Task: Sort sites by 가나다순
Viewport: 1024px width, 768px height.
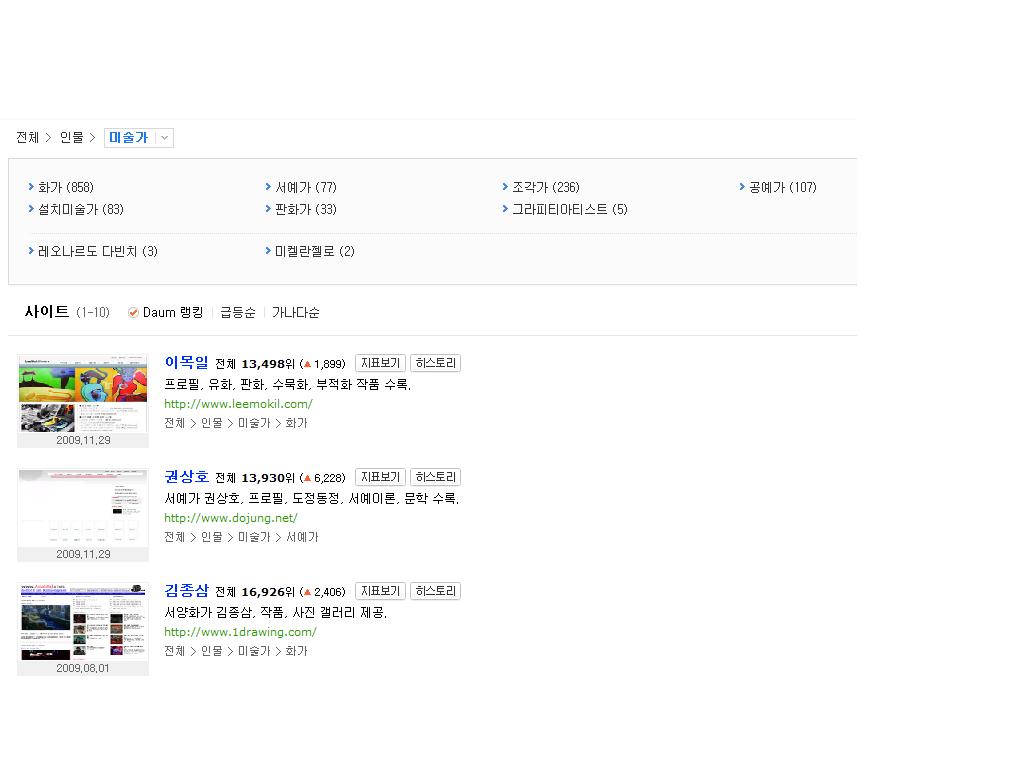Action: point(295,313)
